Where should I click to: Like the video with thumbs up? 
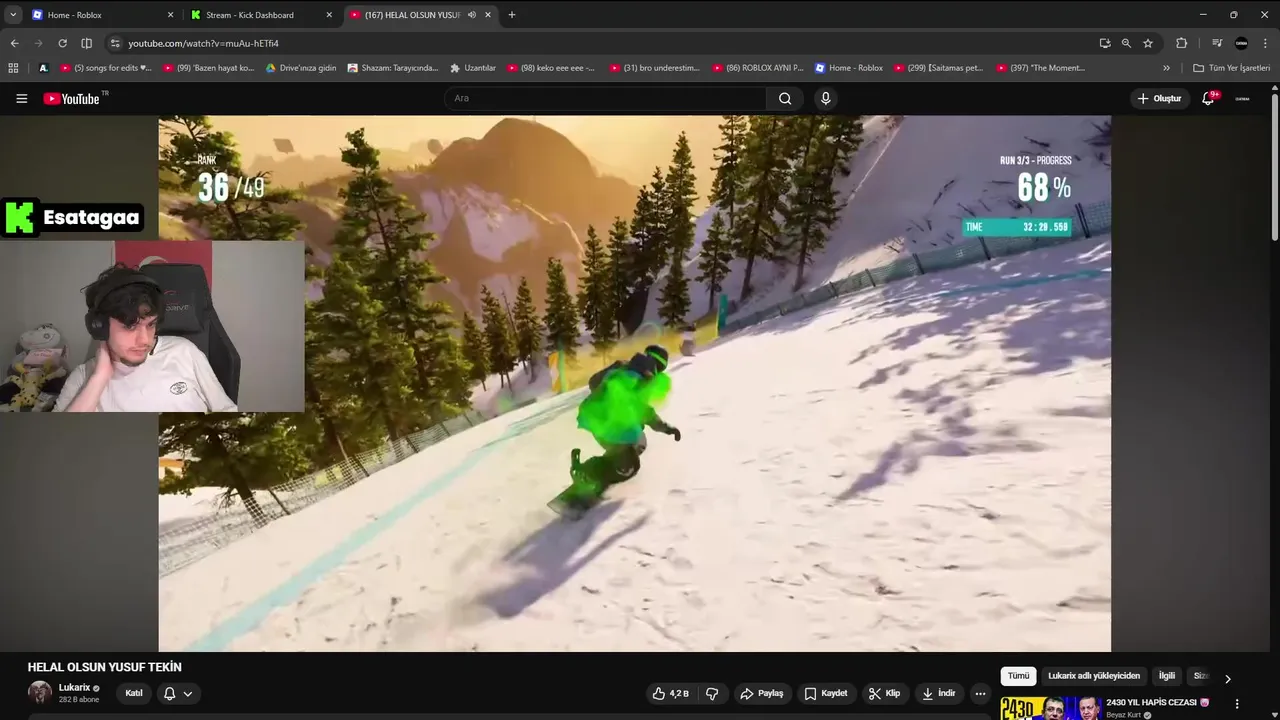coord(670,693)
